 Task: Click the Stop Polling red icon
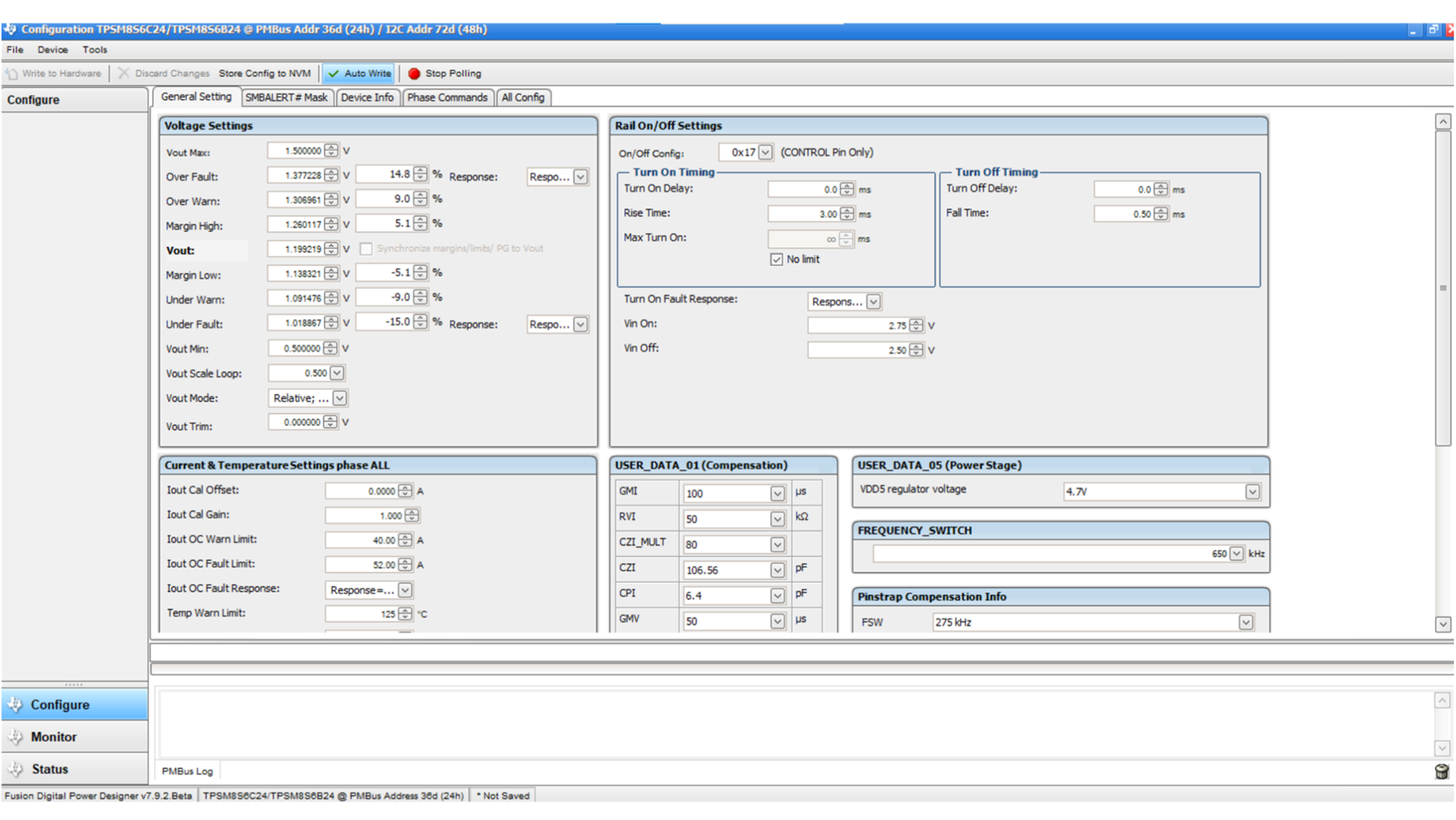(414, 73)
